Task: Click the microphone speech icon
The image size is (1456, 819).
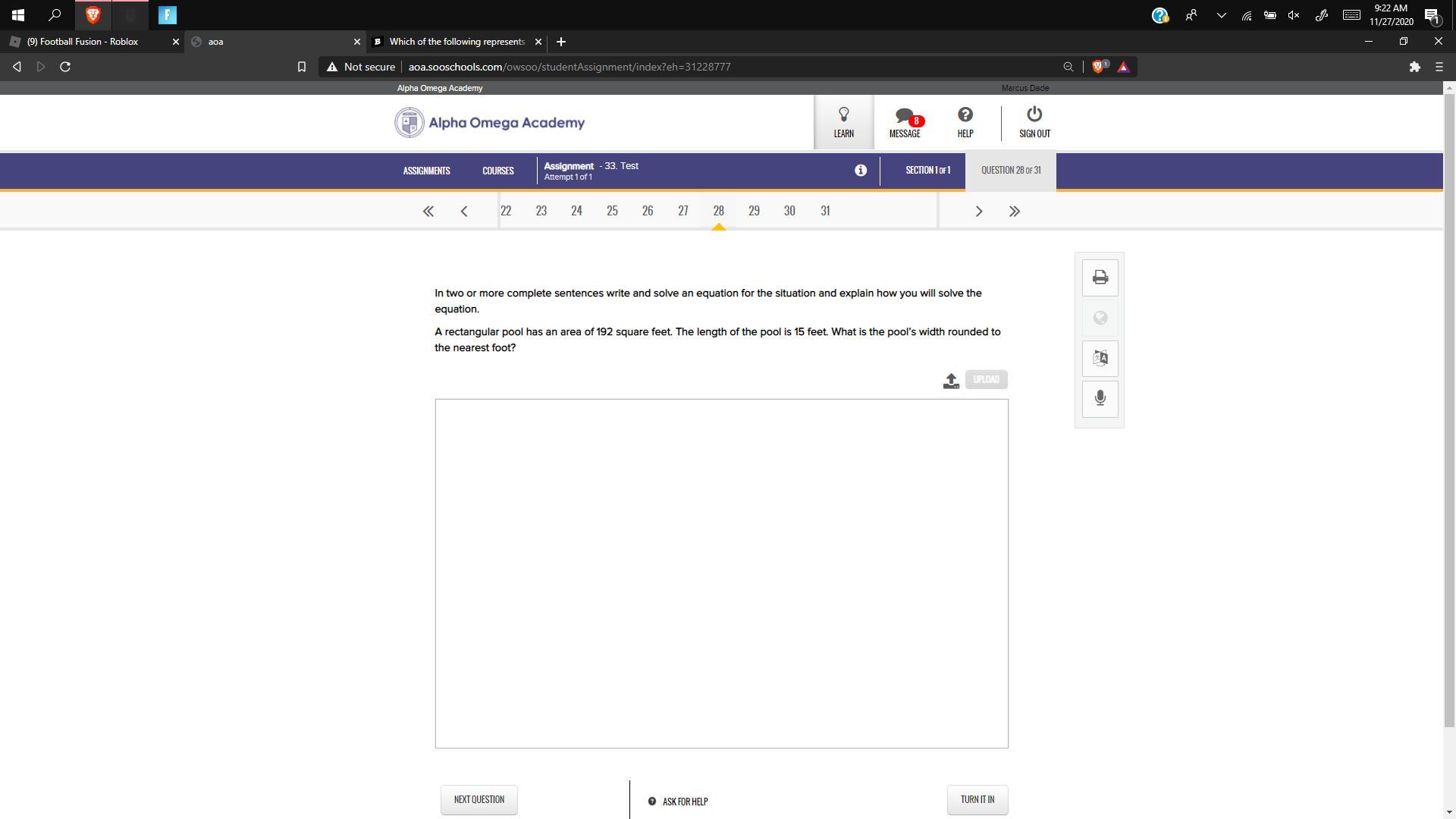Action: 1100,399
